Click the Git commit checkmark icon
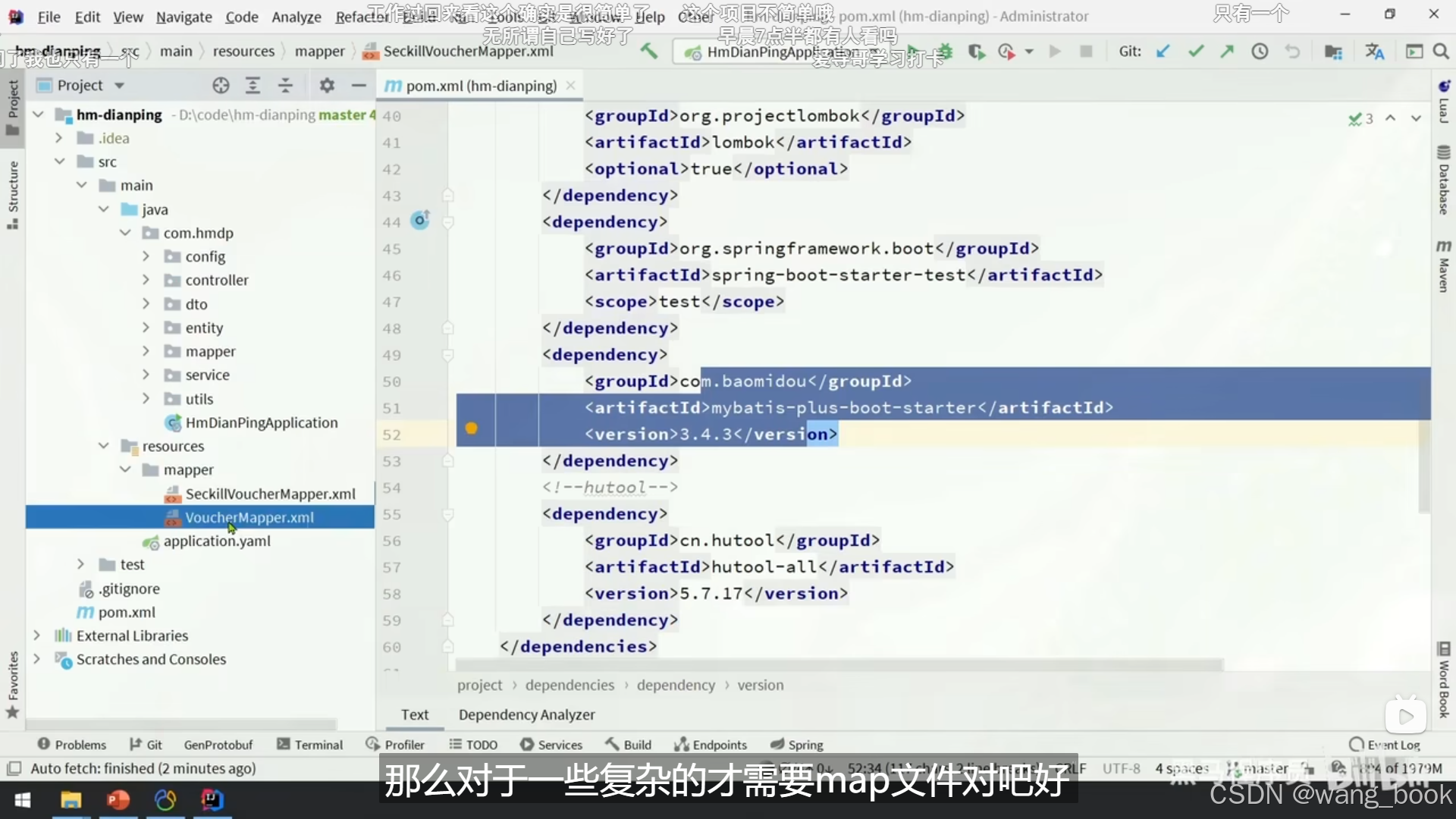Viewport: 1456px width, 819px height. tap(1196, 52)
